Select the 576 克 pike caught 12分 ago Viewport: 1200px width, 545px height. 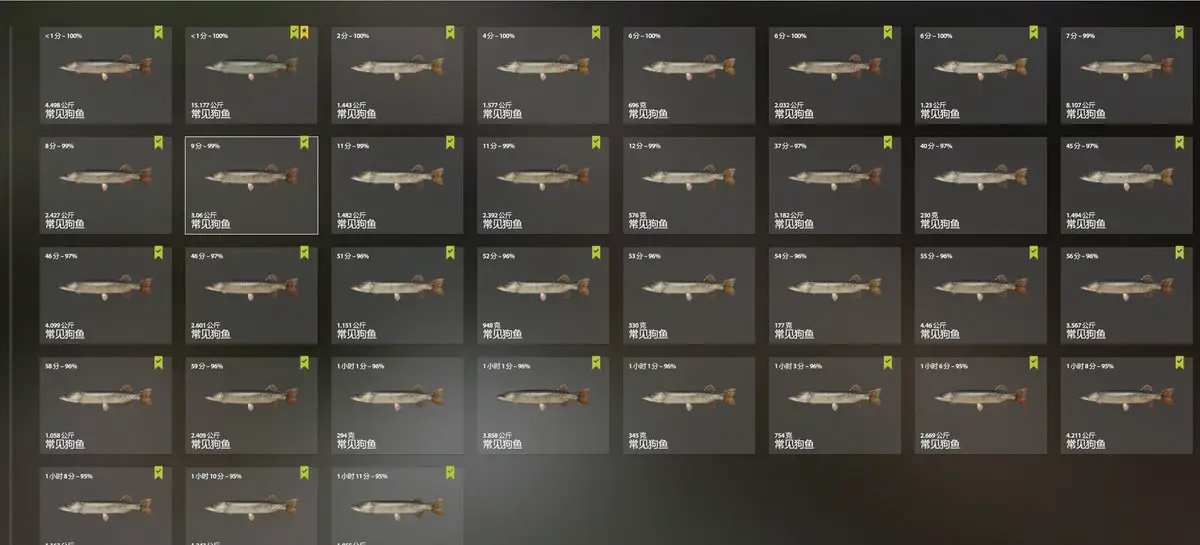click(689, 185)
